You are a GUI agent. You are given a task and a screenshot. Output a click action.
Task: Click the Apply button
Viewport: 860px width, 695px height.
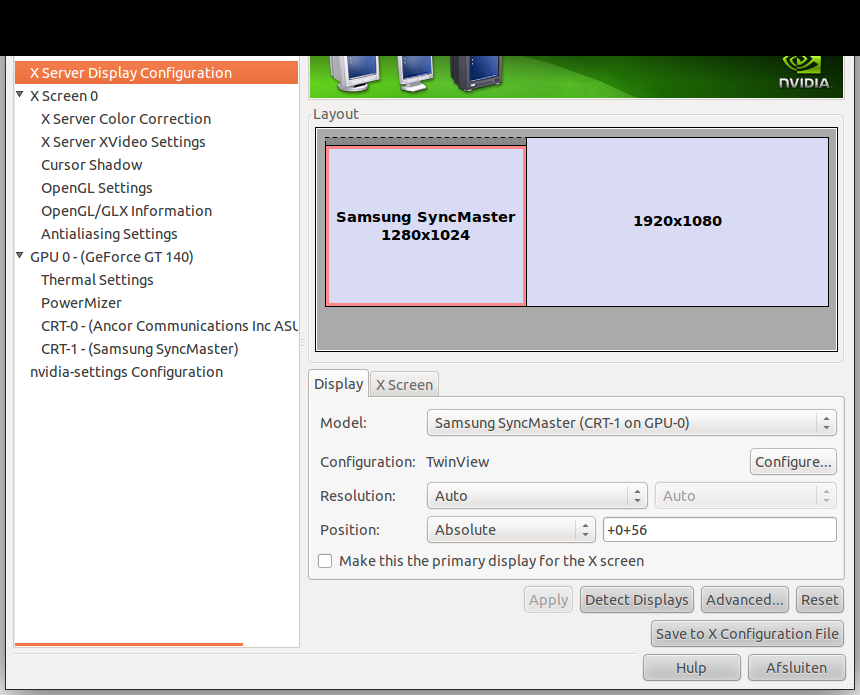coord(548,600)
